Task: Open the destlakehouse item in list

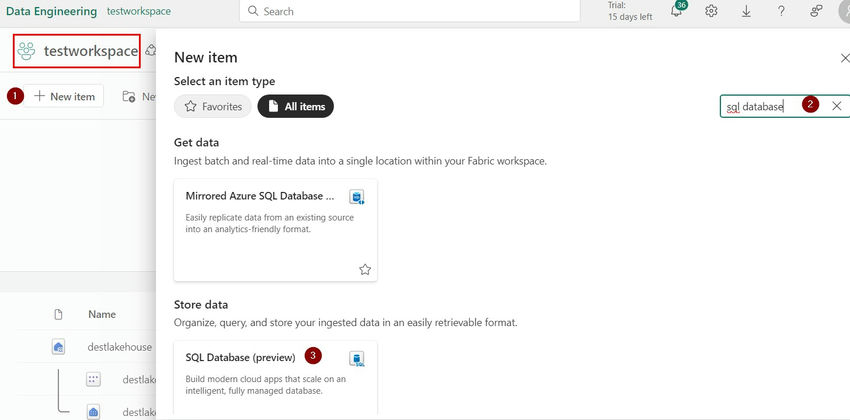Action: (120, 347)
